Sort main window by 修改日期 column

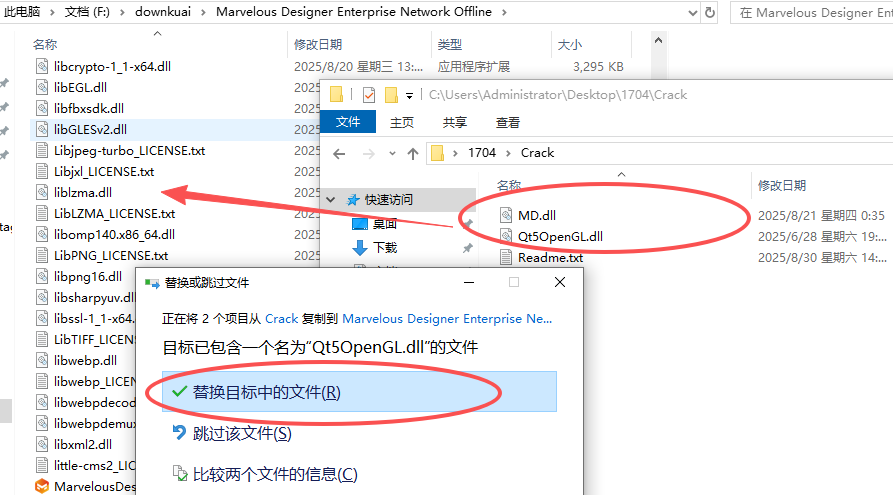(318, 44)
